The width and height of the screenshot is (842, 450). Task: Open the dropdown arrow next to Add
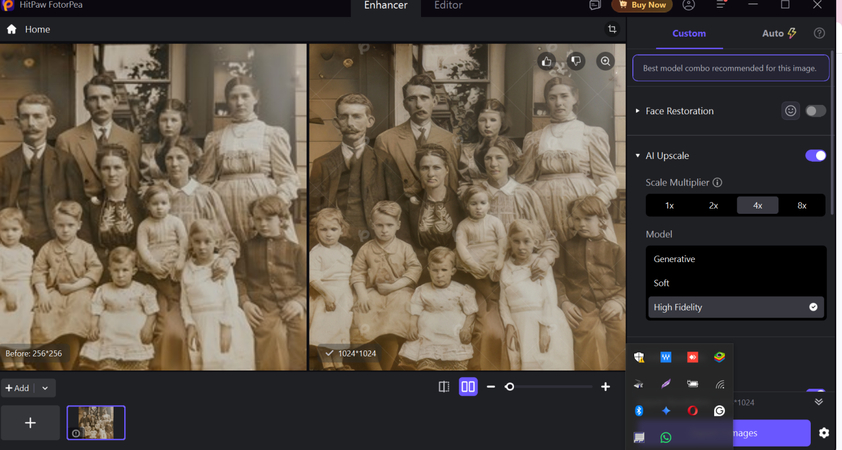(x=45, y=388)
